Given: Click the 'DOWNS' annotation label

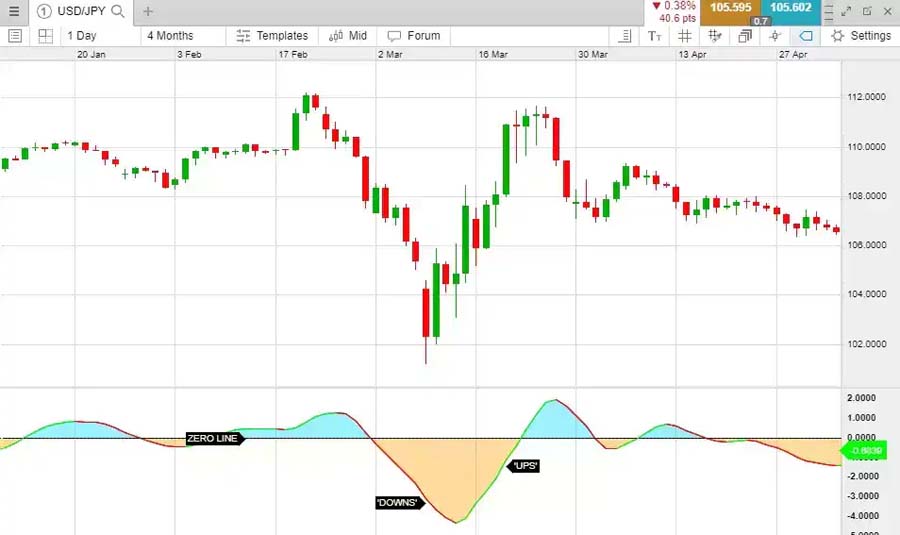Looking at the screenshot, I should tap(400, 503).
